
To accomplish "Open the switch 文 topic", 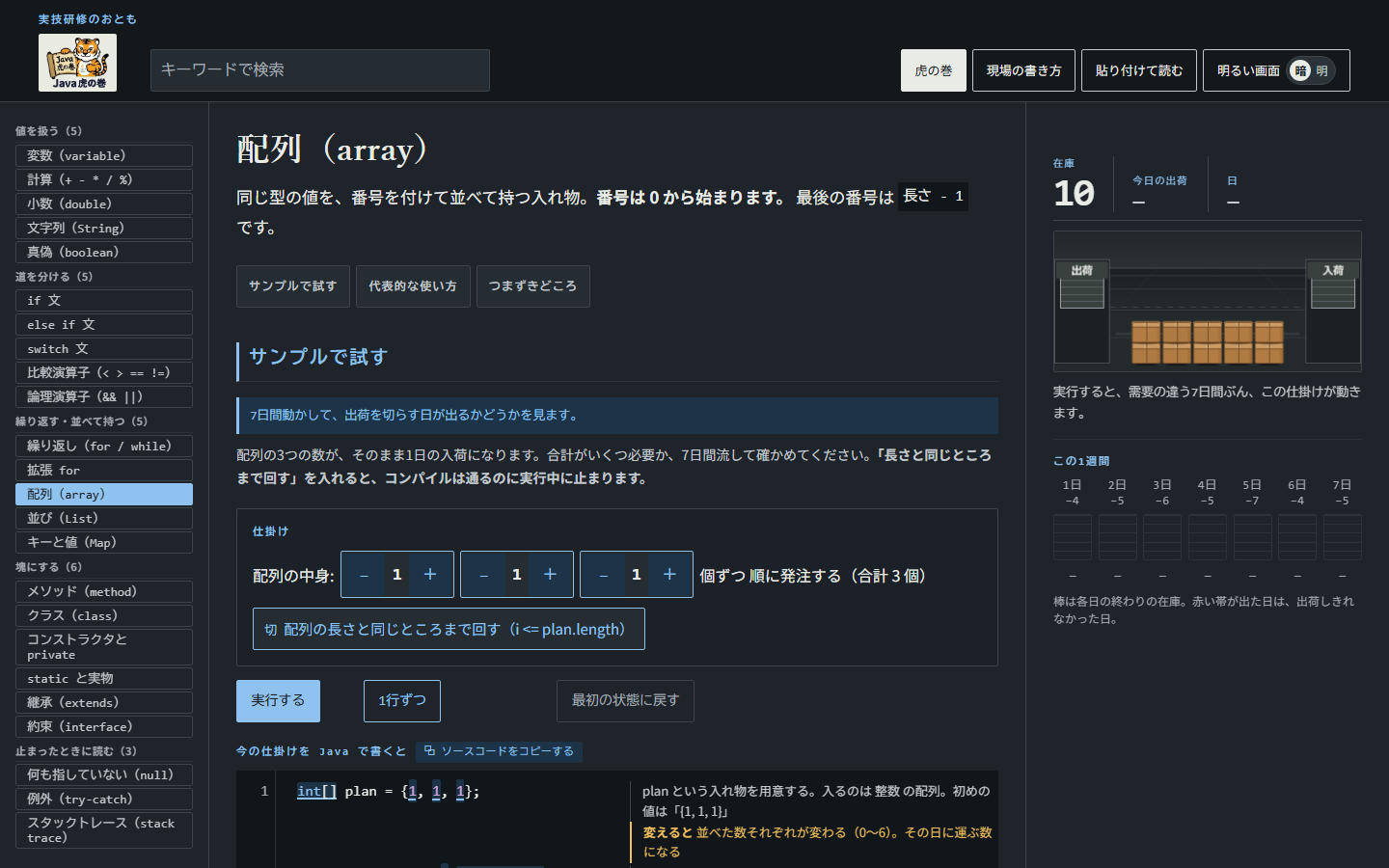I will point(104,348).
